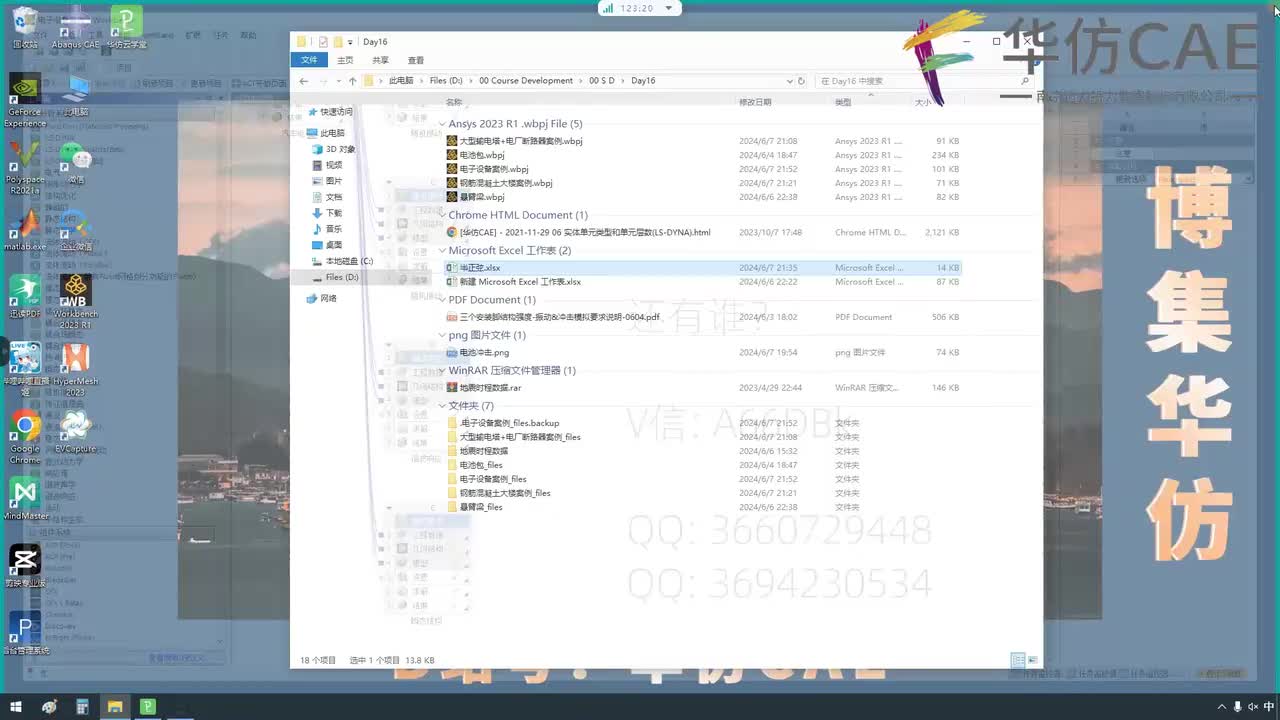The width and height of the screenshot is (1280, 720).
Task: Switch to large icons view in status bar
Action: point(1032,660)
